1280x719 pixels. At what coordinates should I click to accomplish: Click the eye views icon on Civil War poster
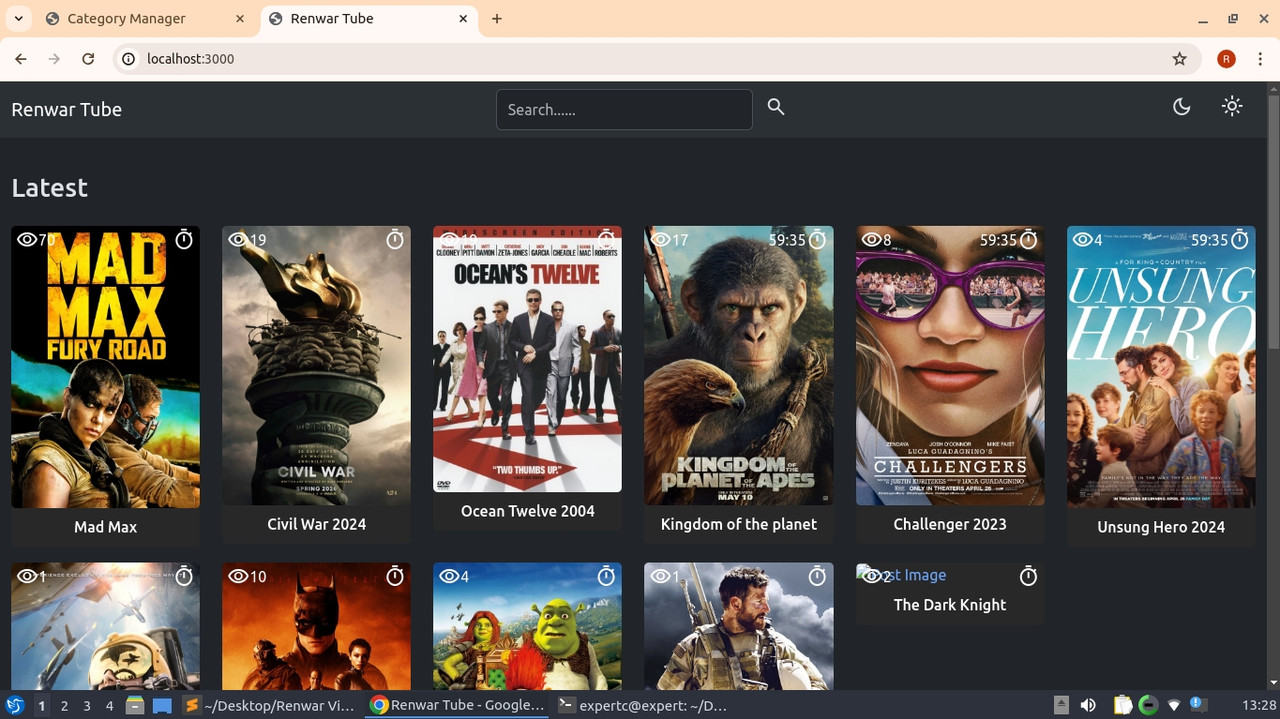click(238, 240)
